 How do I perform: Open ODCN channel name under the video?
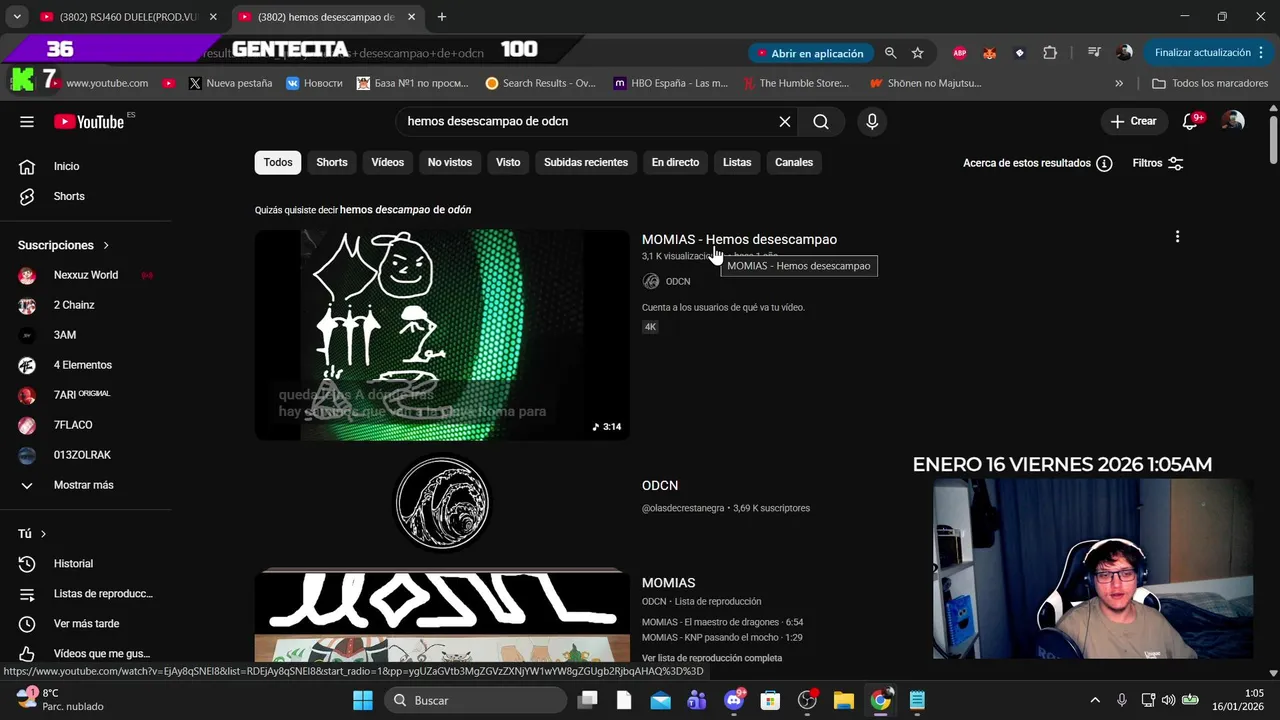pos(678,281)
